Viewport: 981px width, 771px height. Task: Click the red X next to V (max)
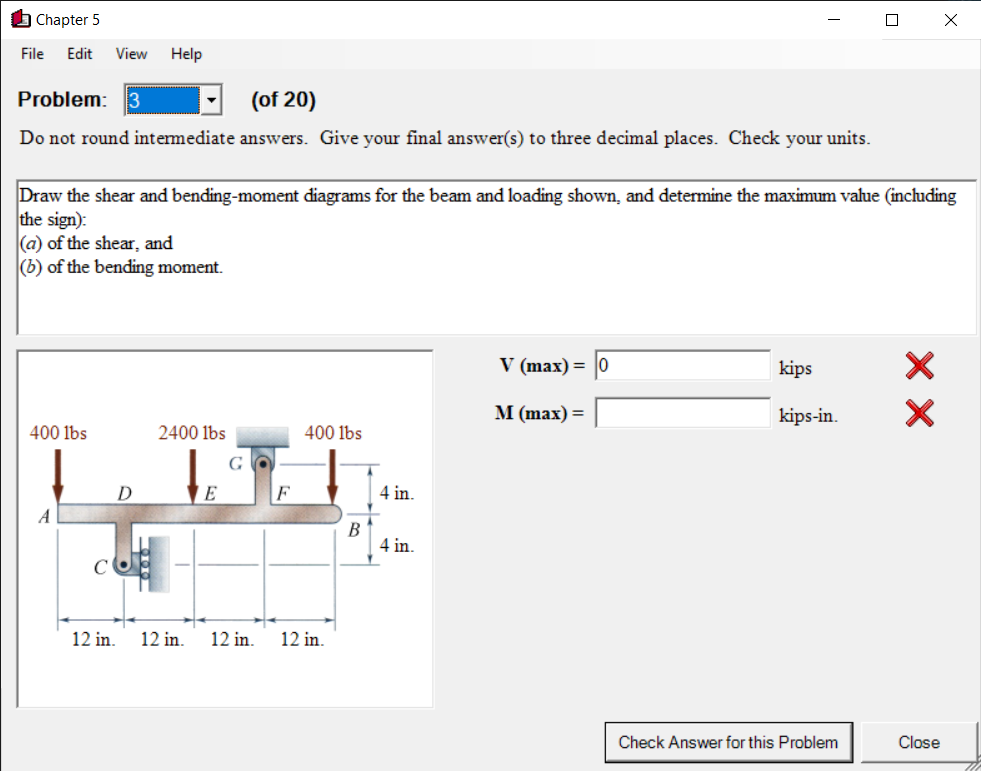click(x=918, y=366)
